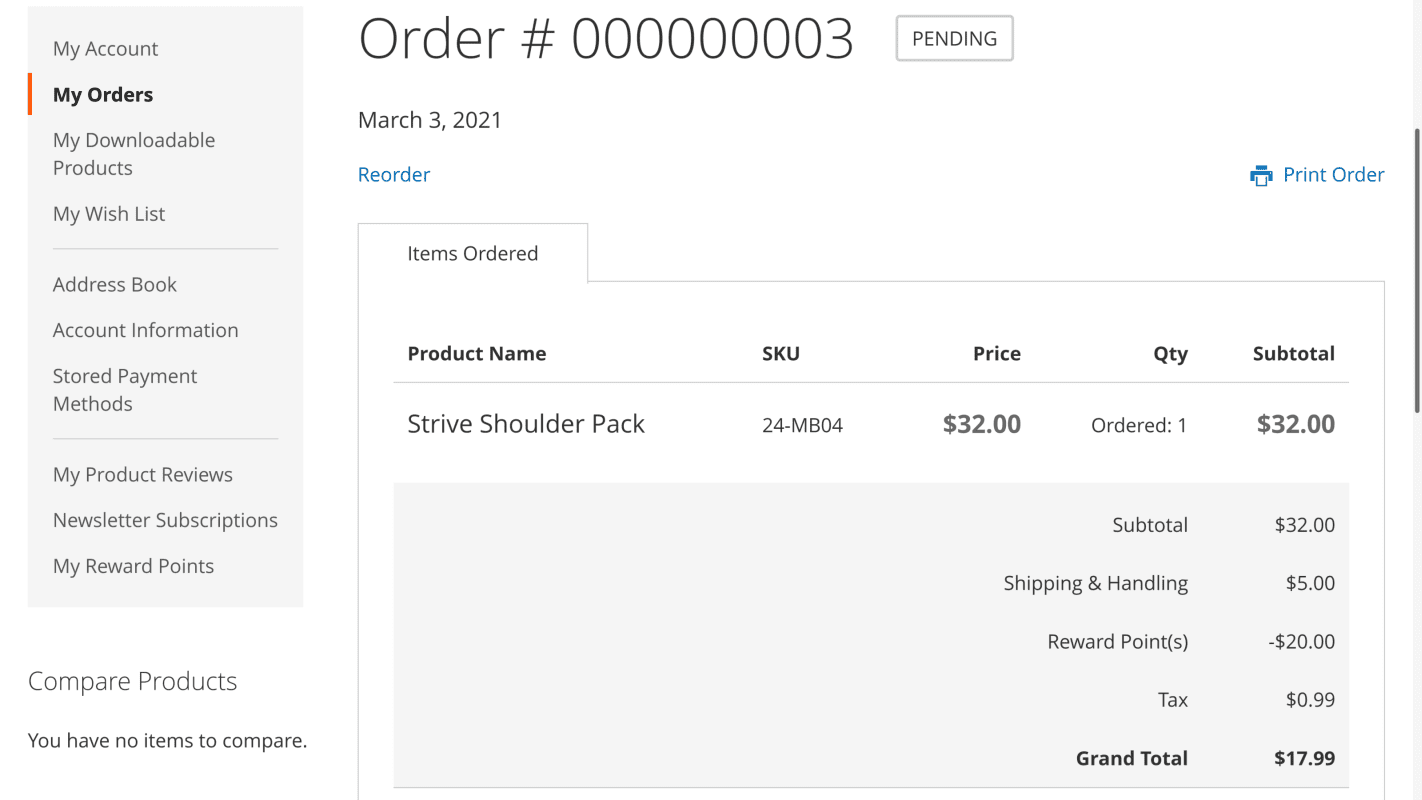
Task: Open the Address Book page
Action: [115, 285]
